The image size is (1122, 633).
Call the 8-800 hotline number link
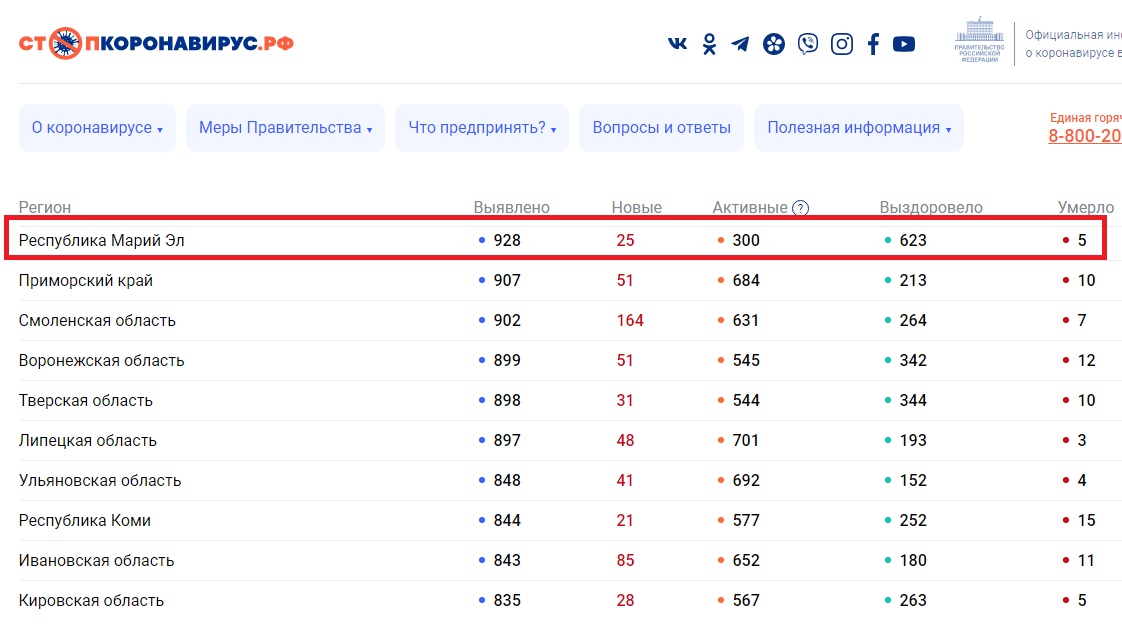1084,136
